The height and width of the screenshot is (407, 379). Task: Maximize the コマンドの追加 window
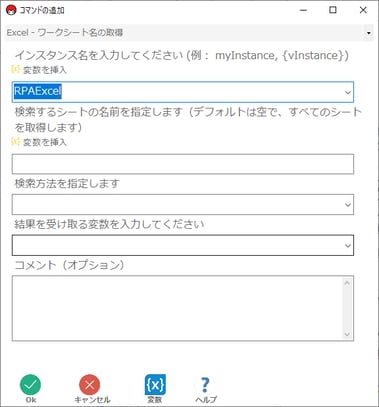(333, 10)
